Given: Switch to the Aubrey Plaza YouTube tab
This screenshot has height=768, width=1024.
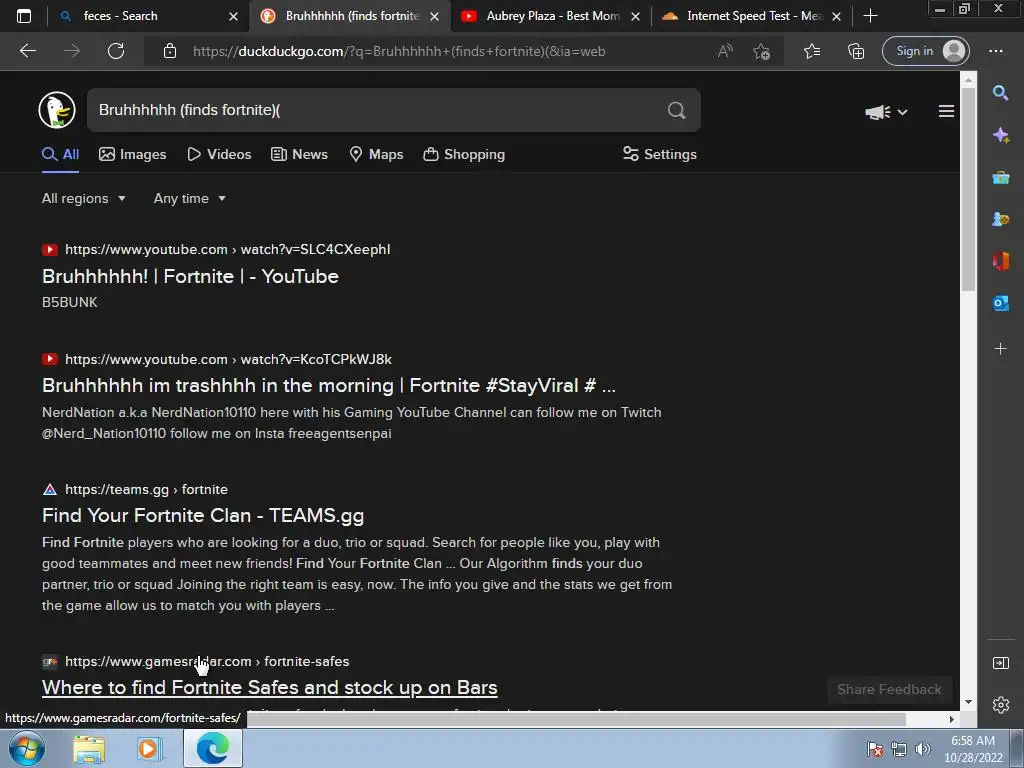Looking at the screenshot, I should (550, 16).
